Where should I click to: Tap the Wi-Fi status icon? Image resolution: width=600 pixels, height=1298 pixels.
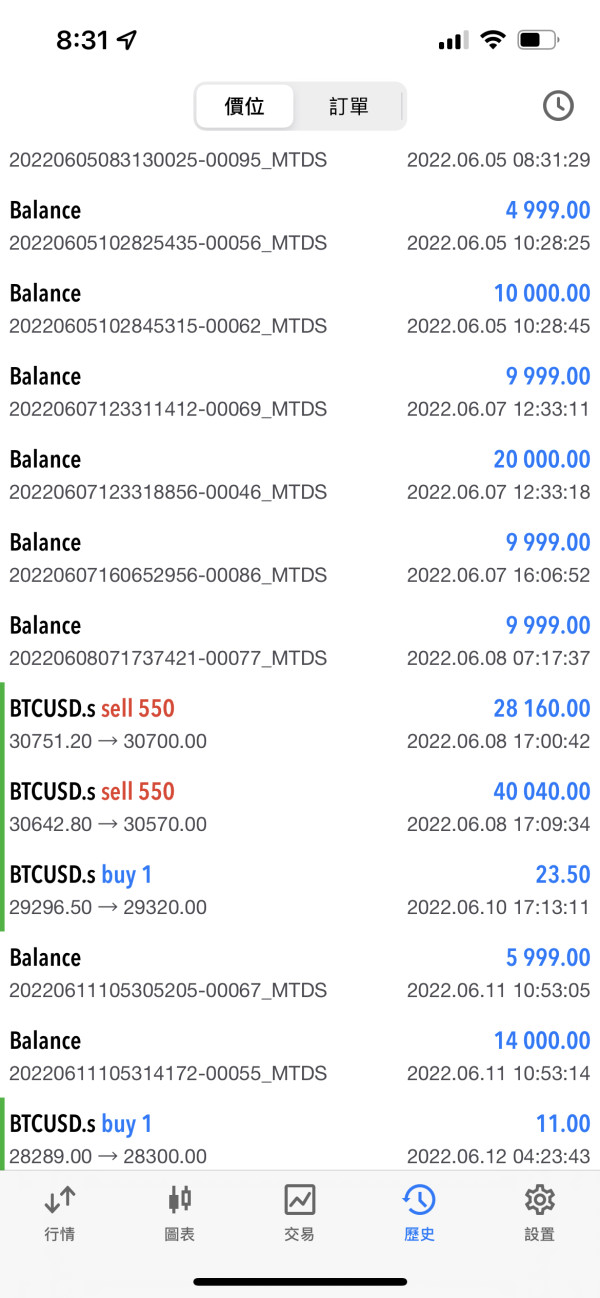coord(492,40)
